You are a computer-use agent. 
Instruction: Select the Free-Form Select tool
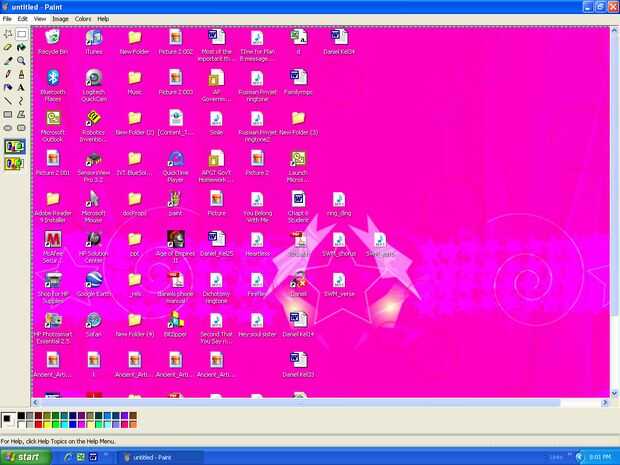[x=8, y=34]
